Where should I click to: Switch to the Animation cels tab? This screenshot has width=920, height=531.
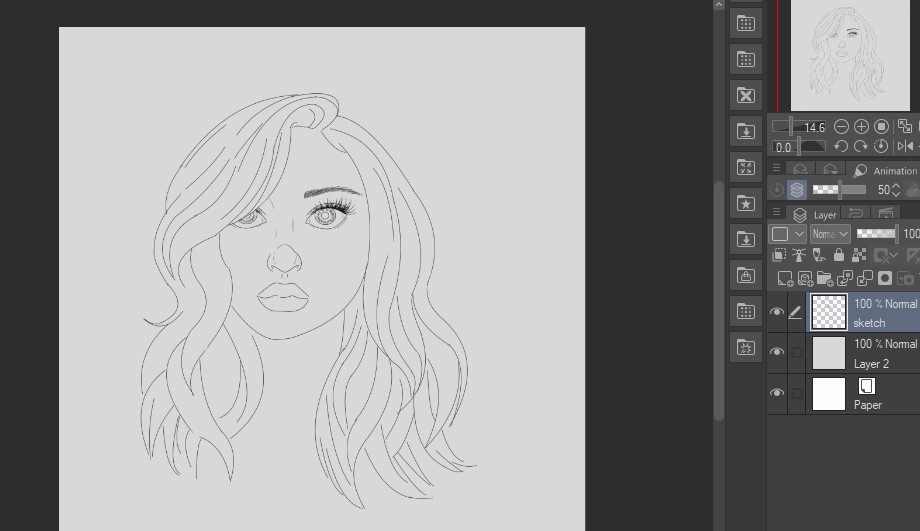point(886,171)
